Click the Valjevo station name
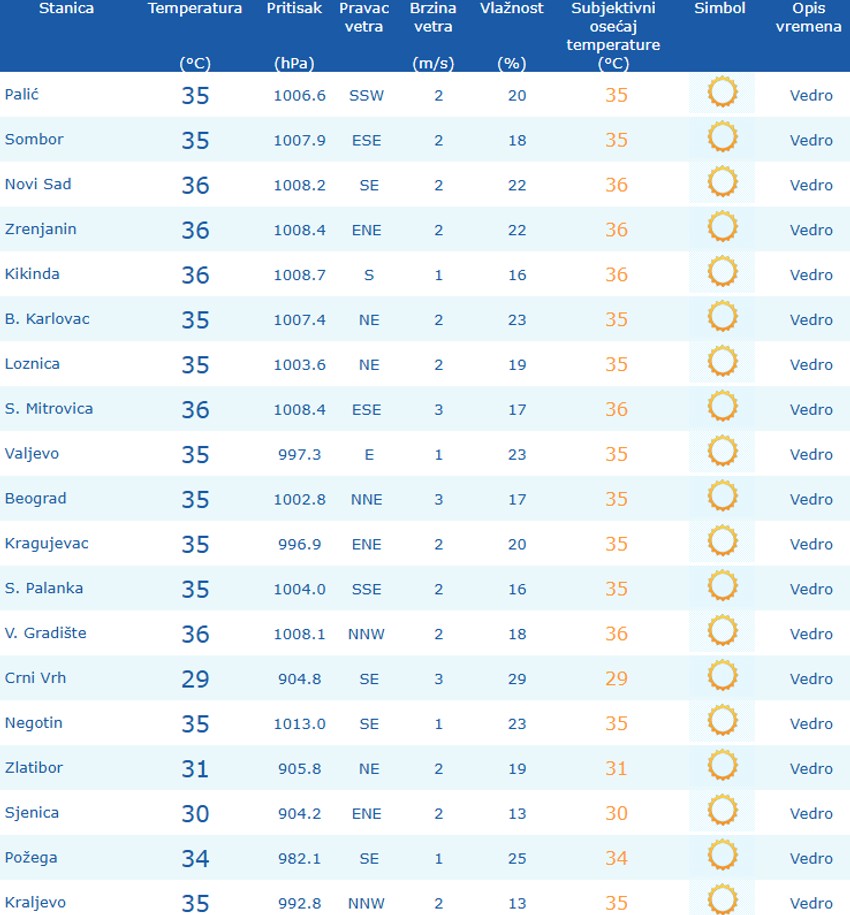This screenshot has height=915, width=850. [x=32, y=453]
